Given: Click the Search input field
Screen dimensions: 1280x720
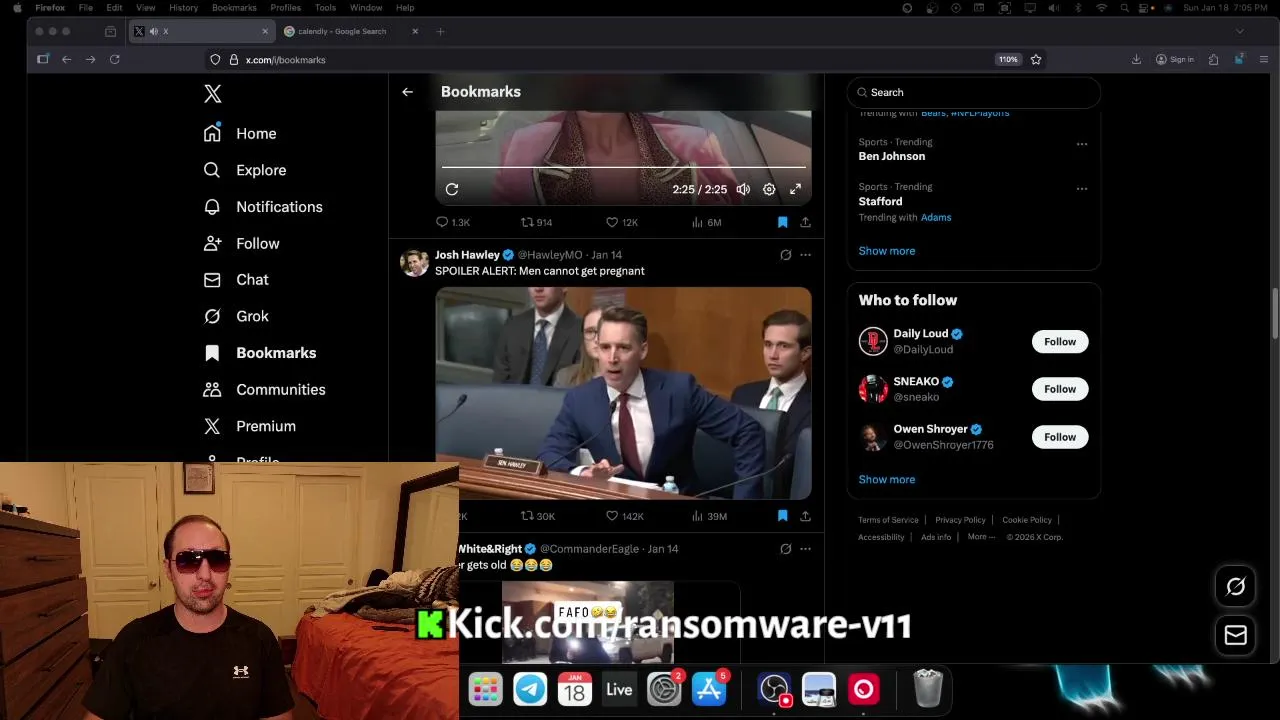Looking at the screenshot, I should tap(974, 92).
